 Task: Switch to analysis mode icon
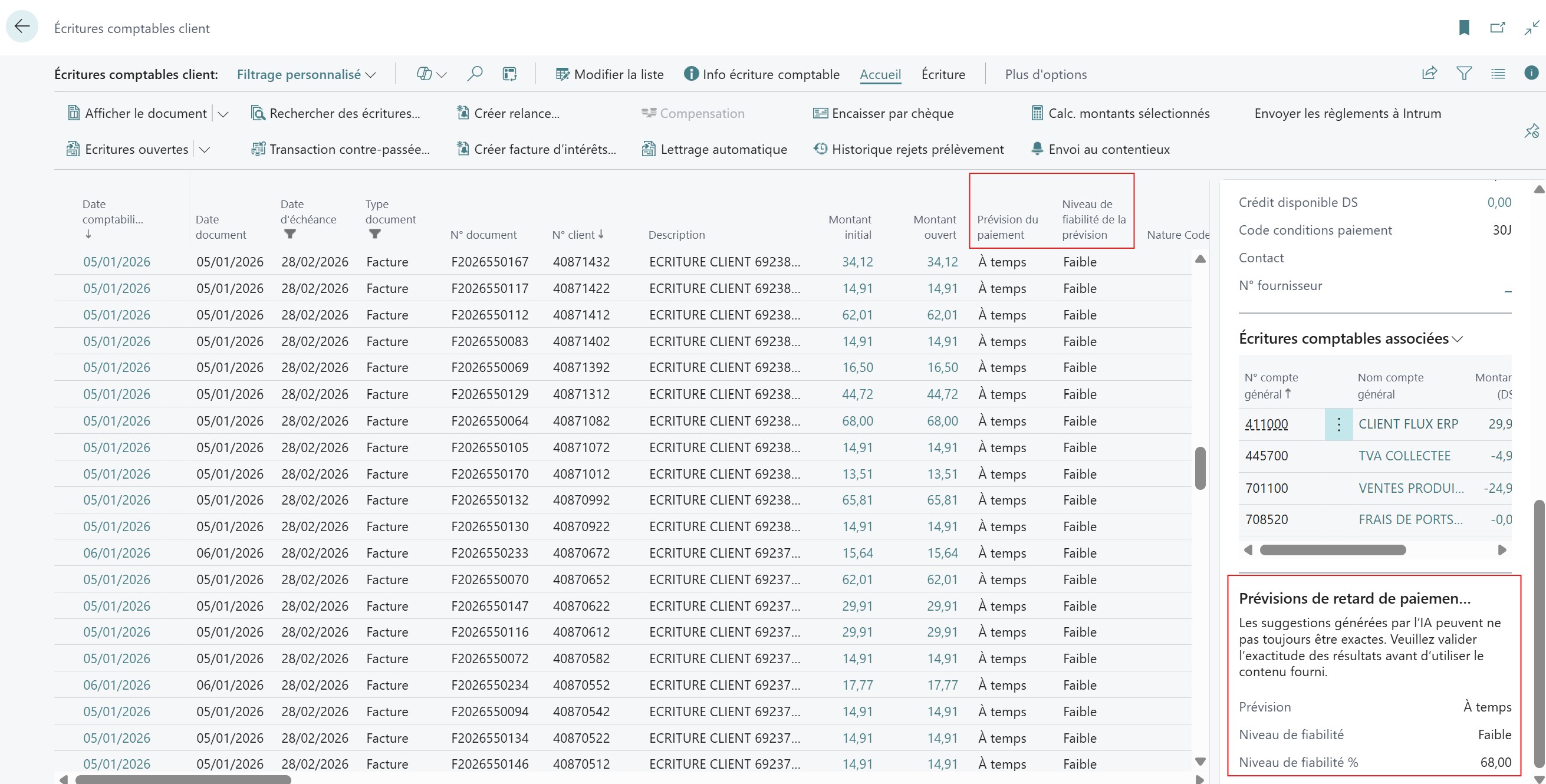click(509, 73)
